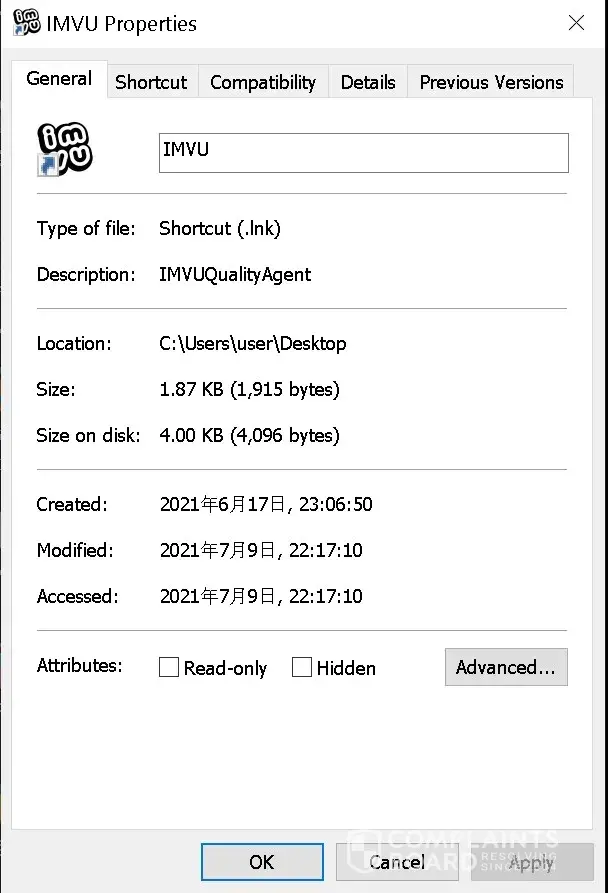Go to the Details tab
The height and width of the screenshot is (893, 608).
pyautogui.click(x=368, y=82)
